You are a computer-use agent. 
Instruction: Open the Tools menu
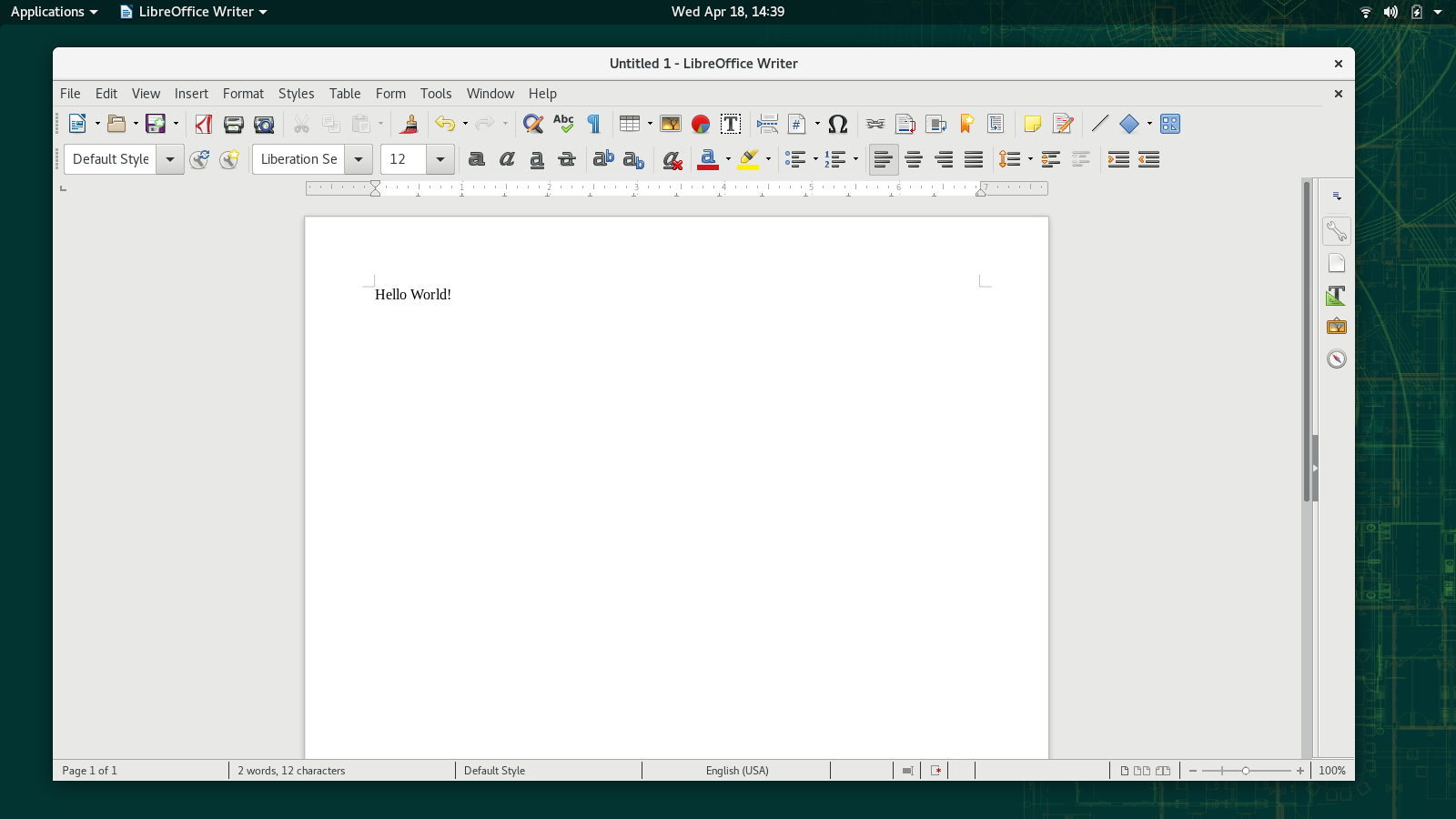(436, 94)
